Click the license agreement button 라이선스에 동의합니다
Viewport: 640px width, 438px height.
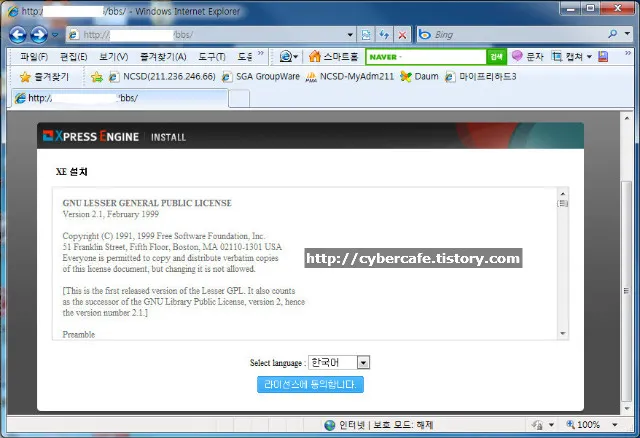tap(310, 384)
